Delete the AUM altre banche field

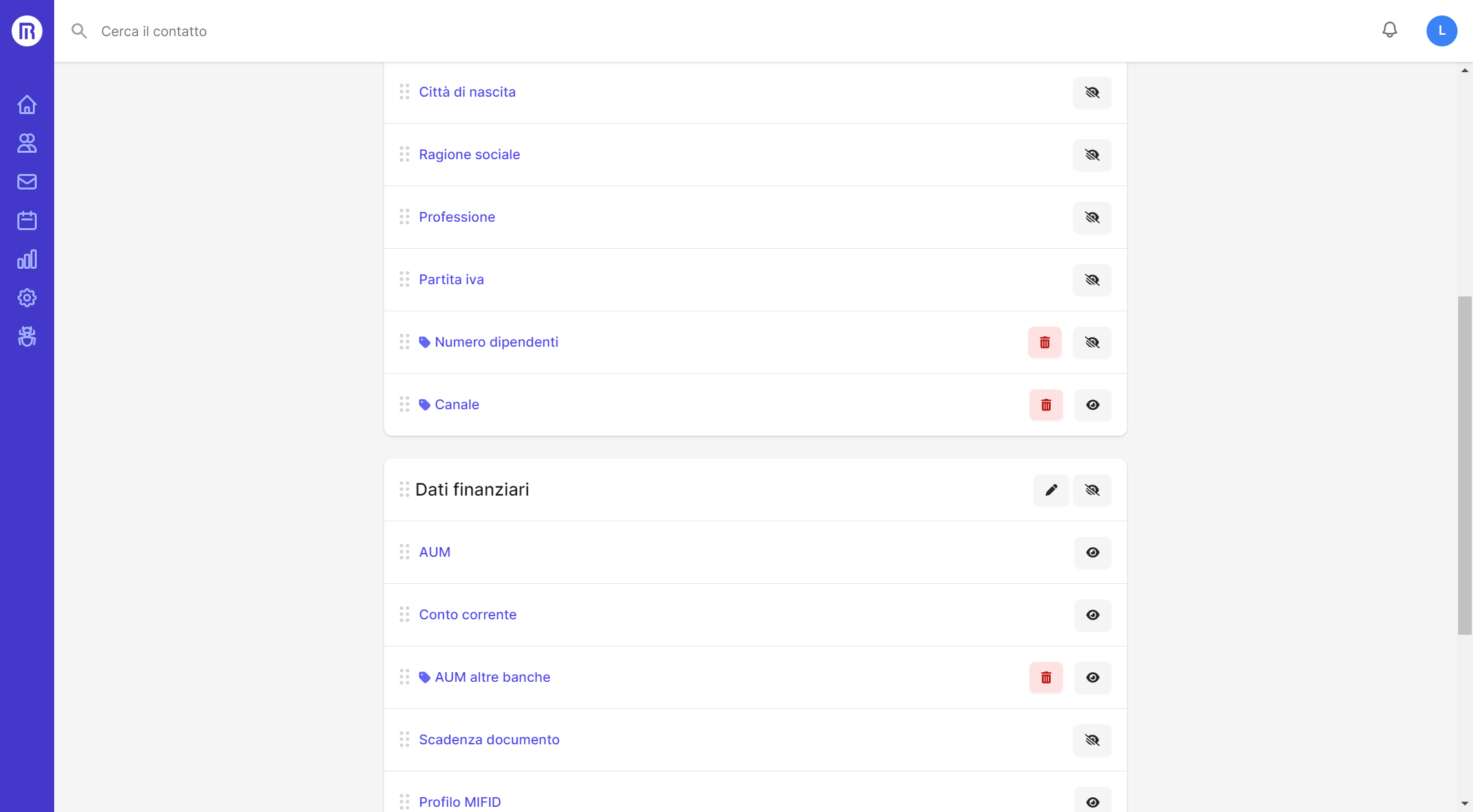tap(1046, 677)
